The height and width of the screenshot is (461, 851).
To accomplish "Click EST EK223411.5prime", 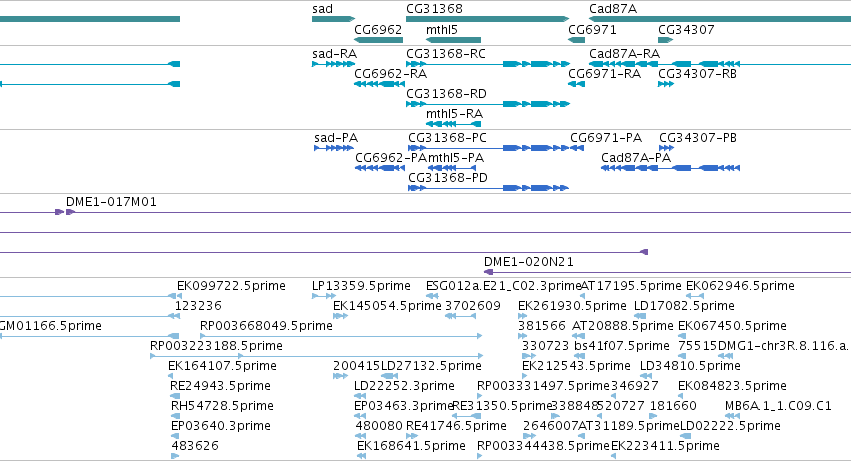I will click(x=613, y=457).
